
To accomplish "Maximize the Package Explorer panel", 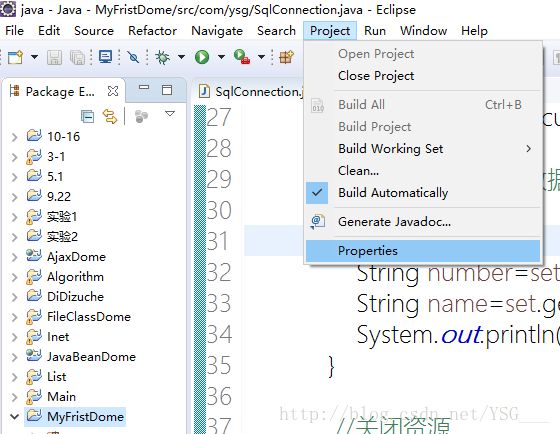I will click(167, 90).
